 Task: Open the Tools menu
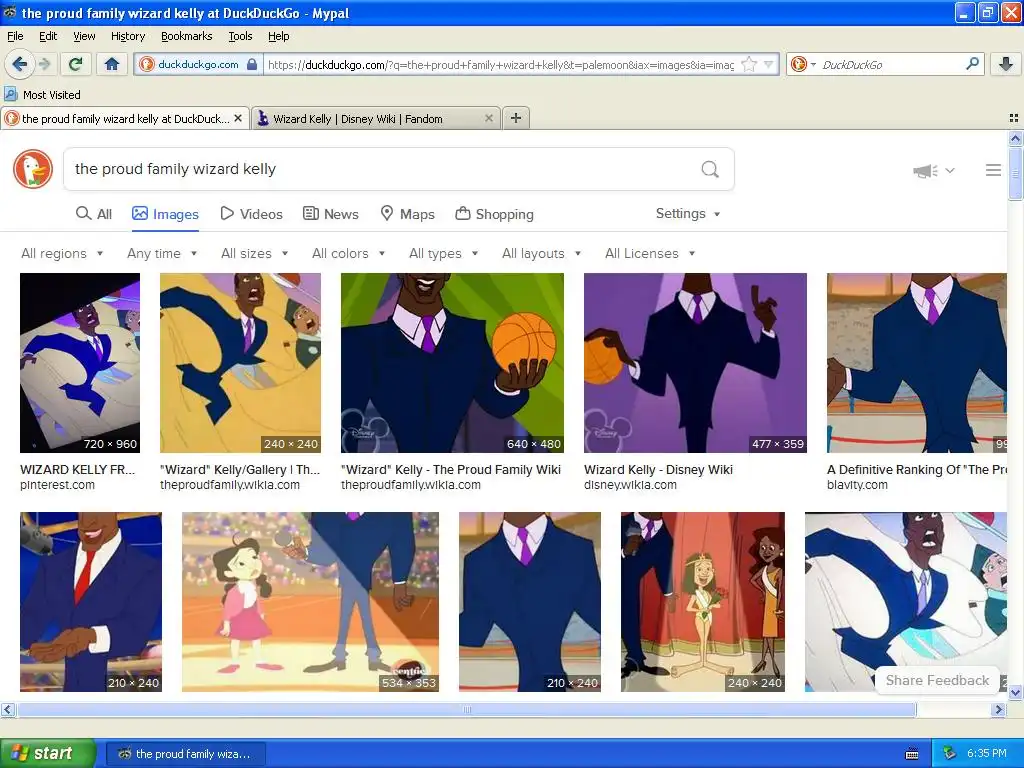point(240,36)
